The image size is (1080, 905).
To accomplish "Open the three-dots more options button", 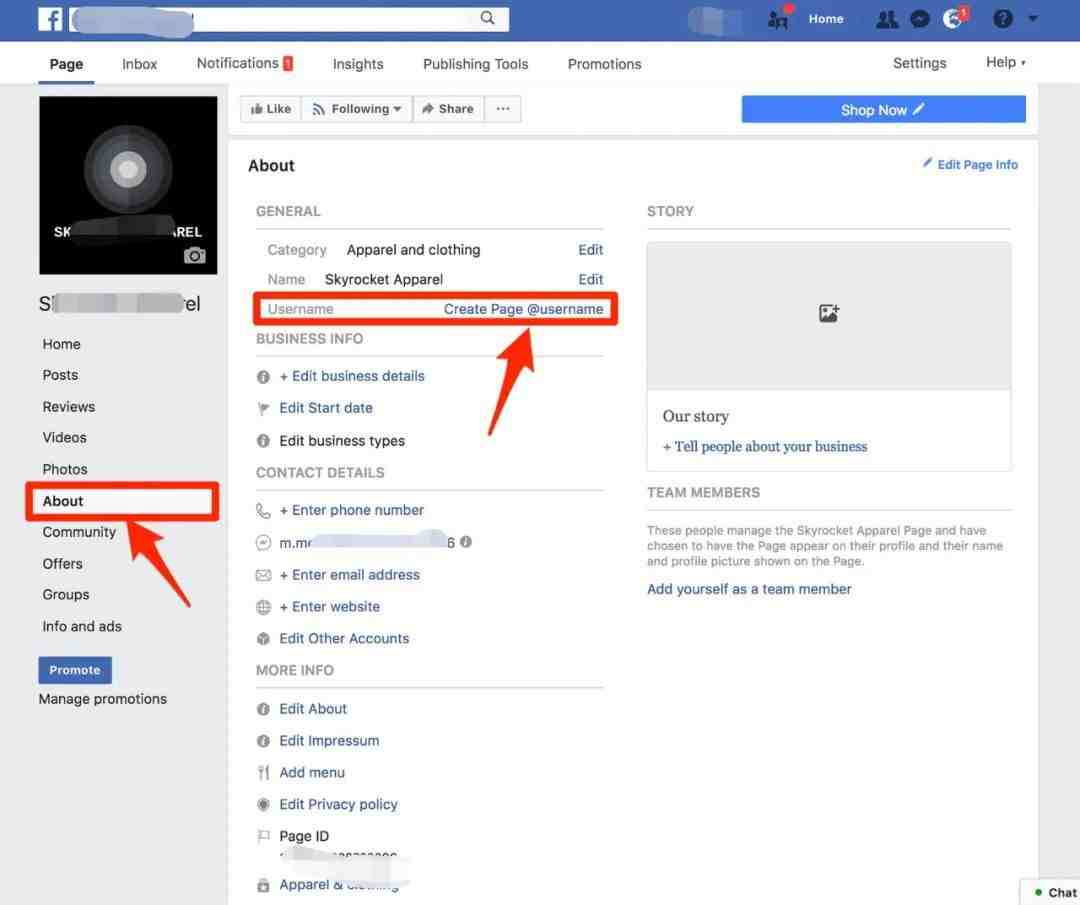I will click(503, 109).
